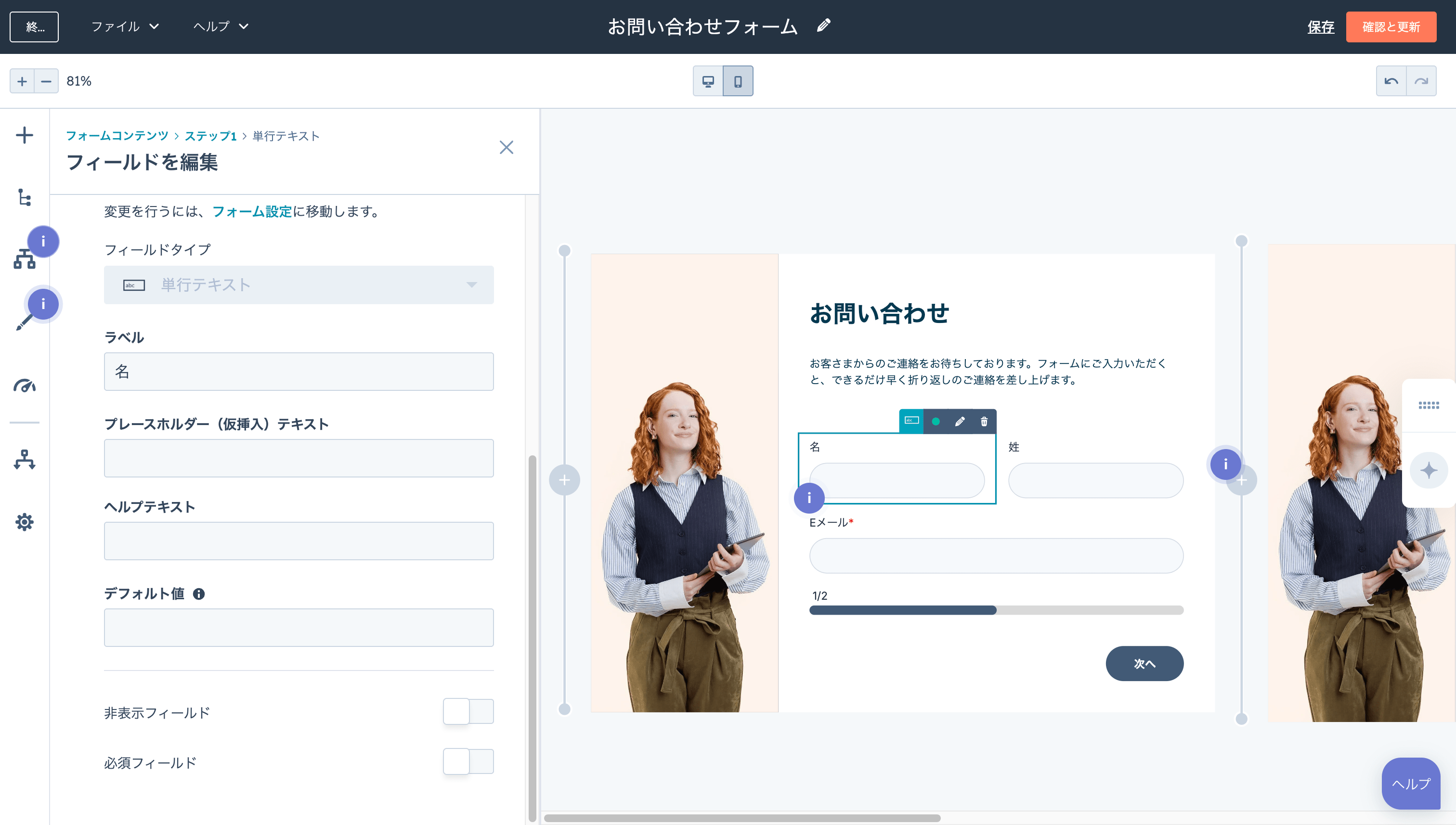This screenshot has height=825, width=1456.
Task: Click the pencil edit icon in field toolbar
Action: pos(960,422)
